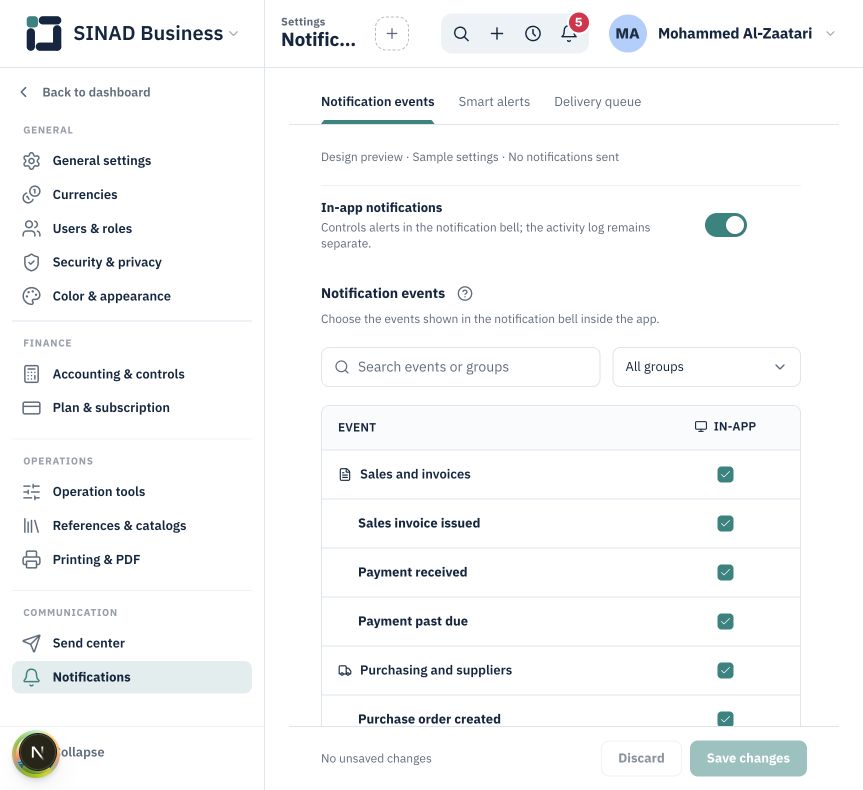Uncheck the Payment past due checkbox
863x790 pixels.
pyautogui.click(x=725, y=622)
